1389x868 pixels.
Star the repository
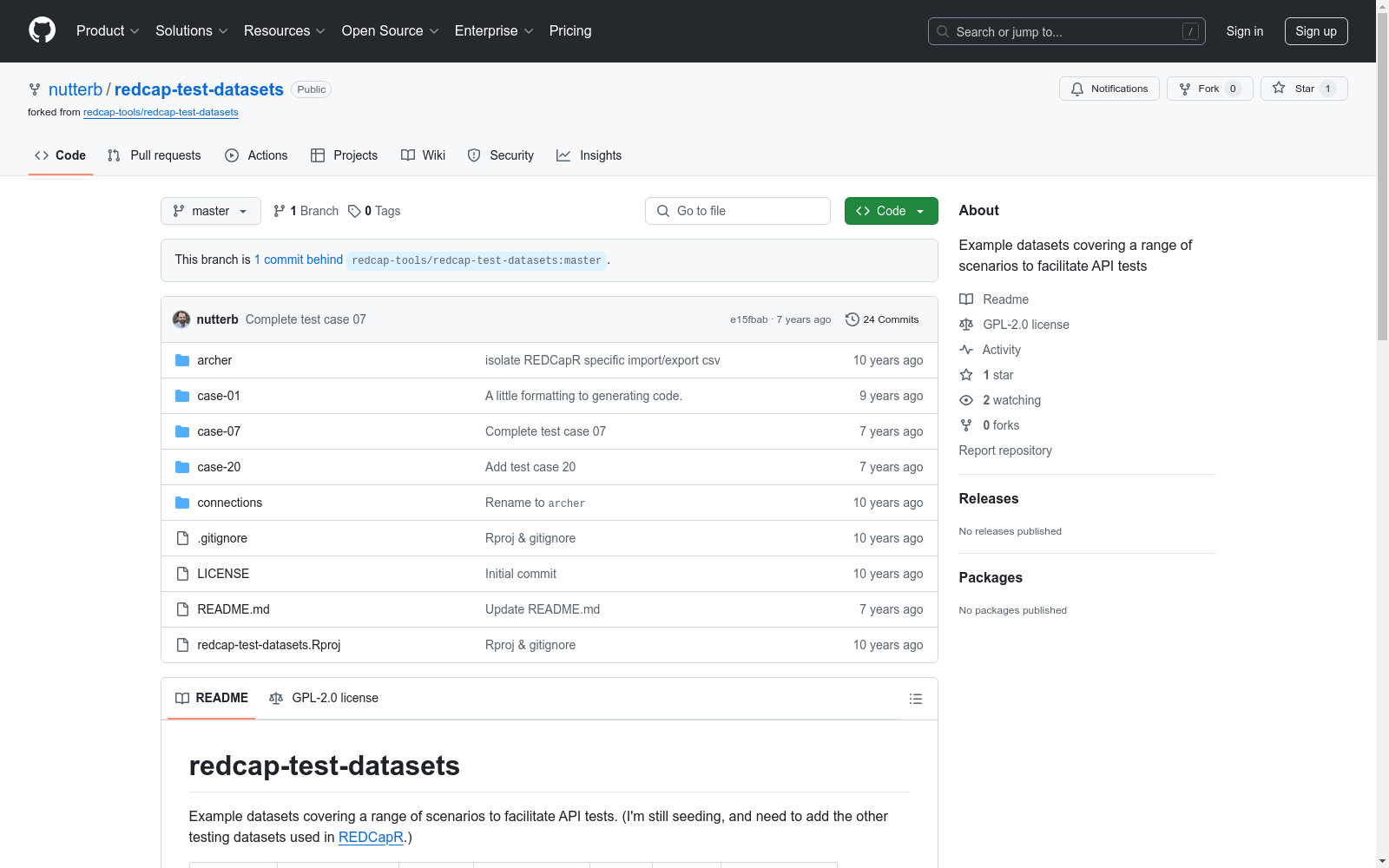click(x=1304, y=89)
